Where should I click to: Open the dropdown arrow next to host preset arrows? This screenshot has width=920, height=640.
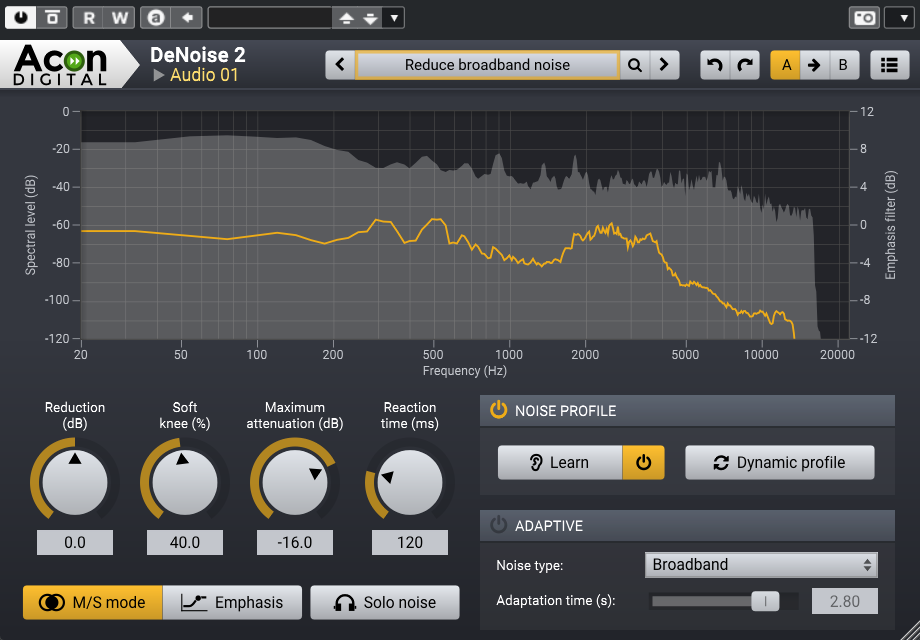click(x=394, y=18)
